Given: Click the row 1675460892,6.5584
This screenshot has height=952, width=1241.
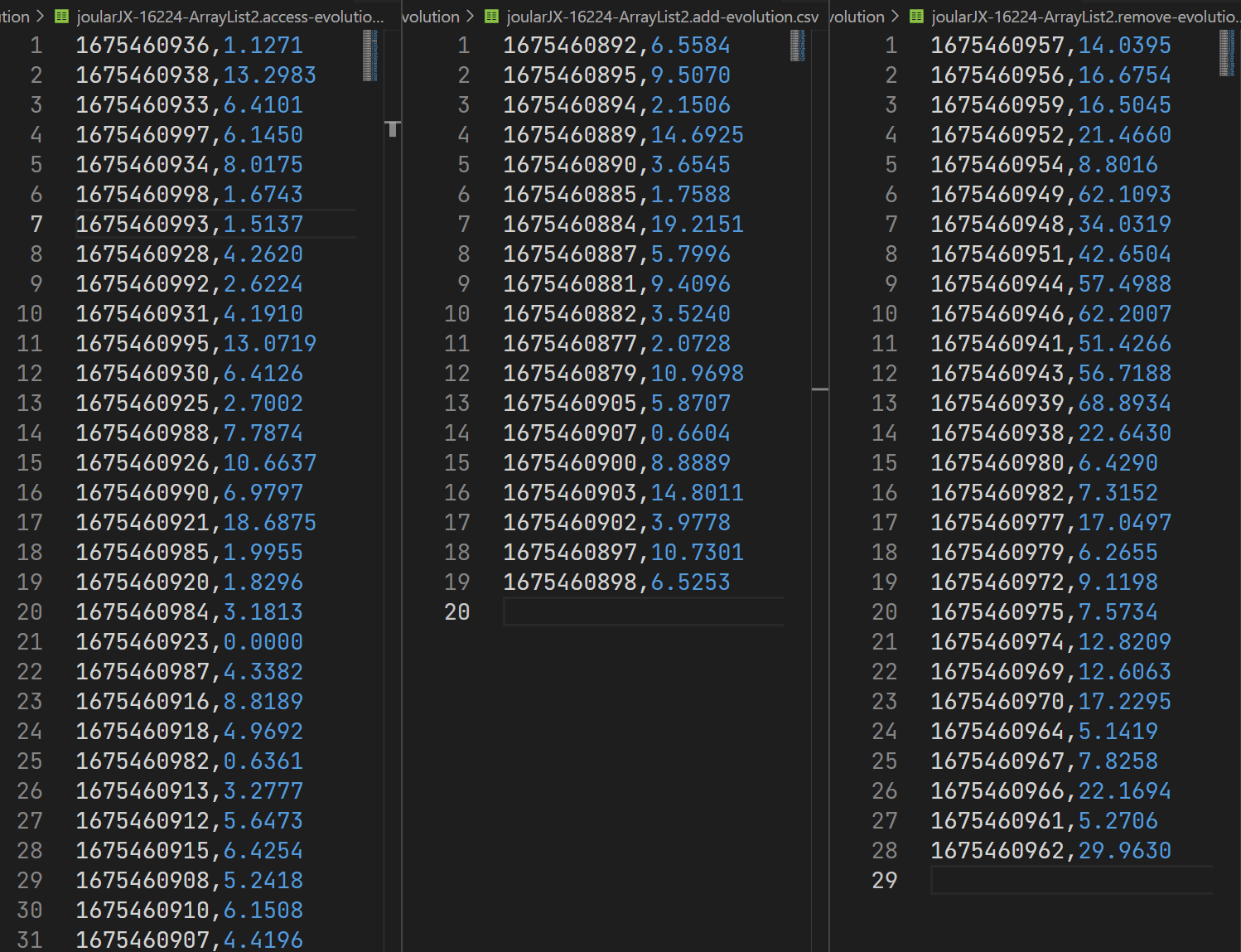Looking at the screenshot, I should [x=617, y=46].
